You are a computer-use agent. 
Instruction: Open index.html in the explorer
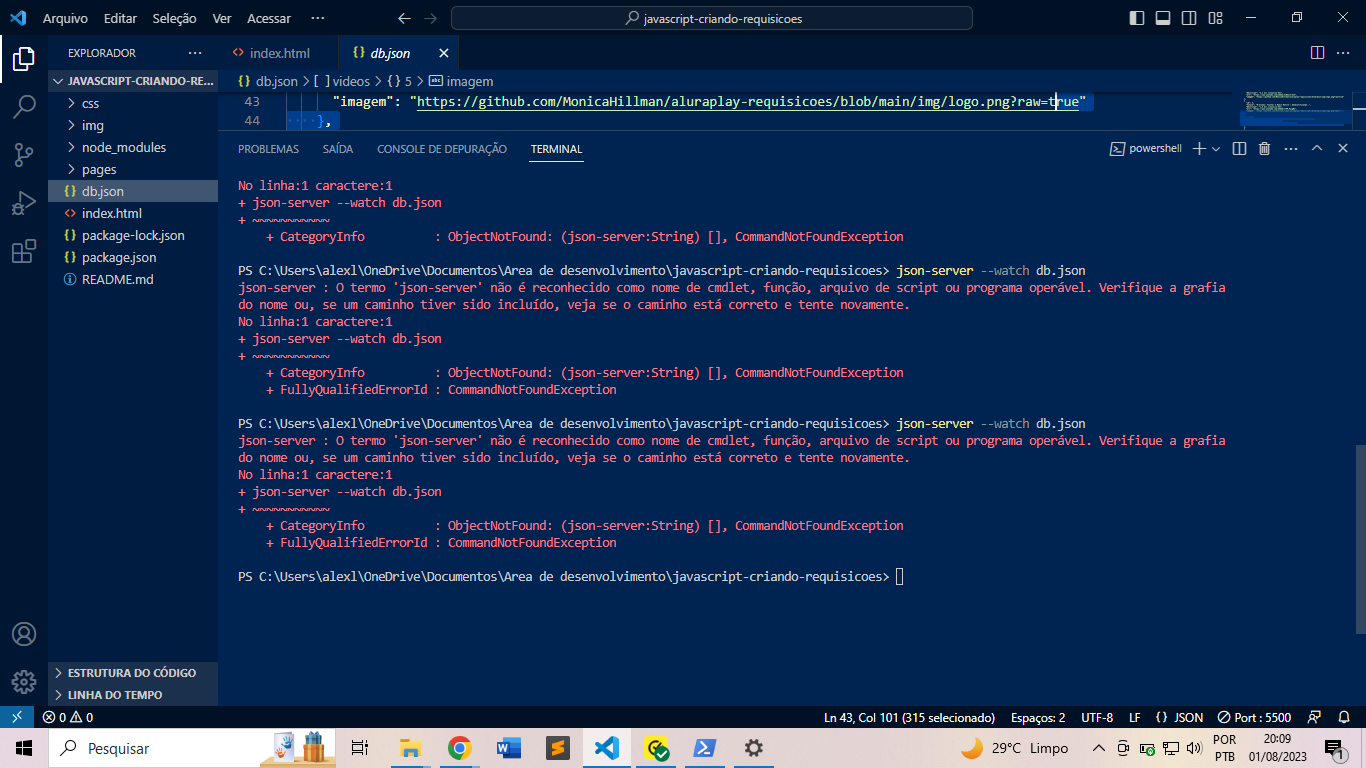click(133, 213)
